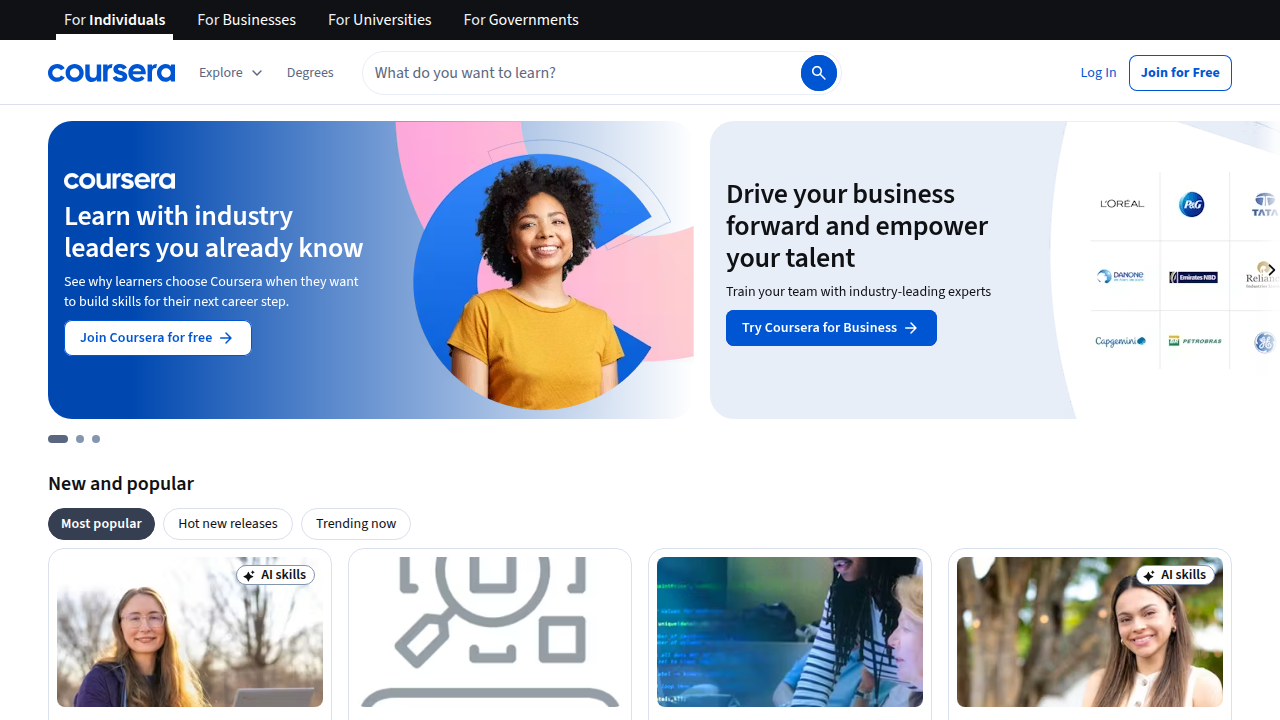Click the Tata company logo
Viewport: 1280px width, 720px height.
coord(1265,205)
